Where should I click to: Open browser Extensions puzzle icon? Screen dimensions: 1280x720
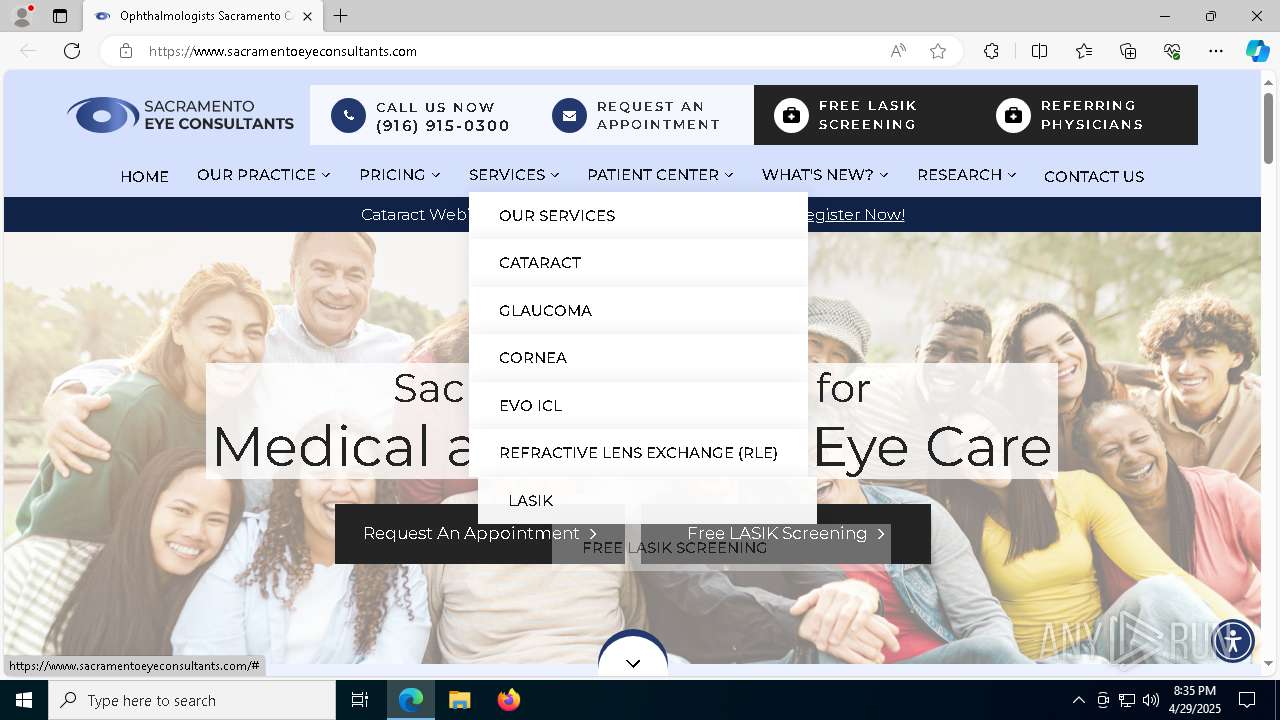tap(991, 51)
